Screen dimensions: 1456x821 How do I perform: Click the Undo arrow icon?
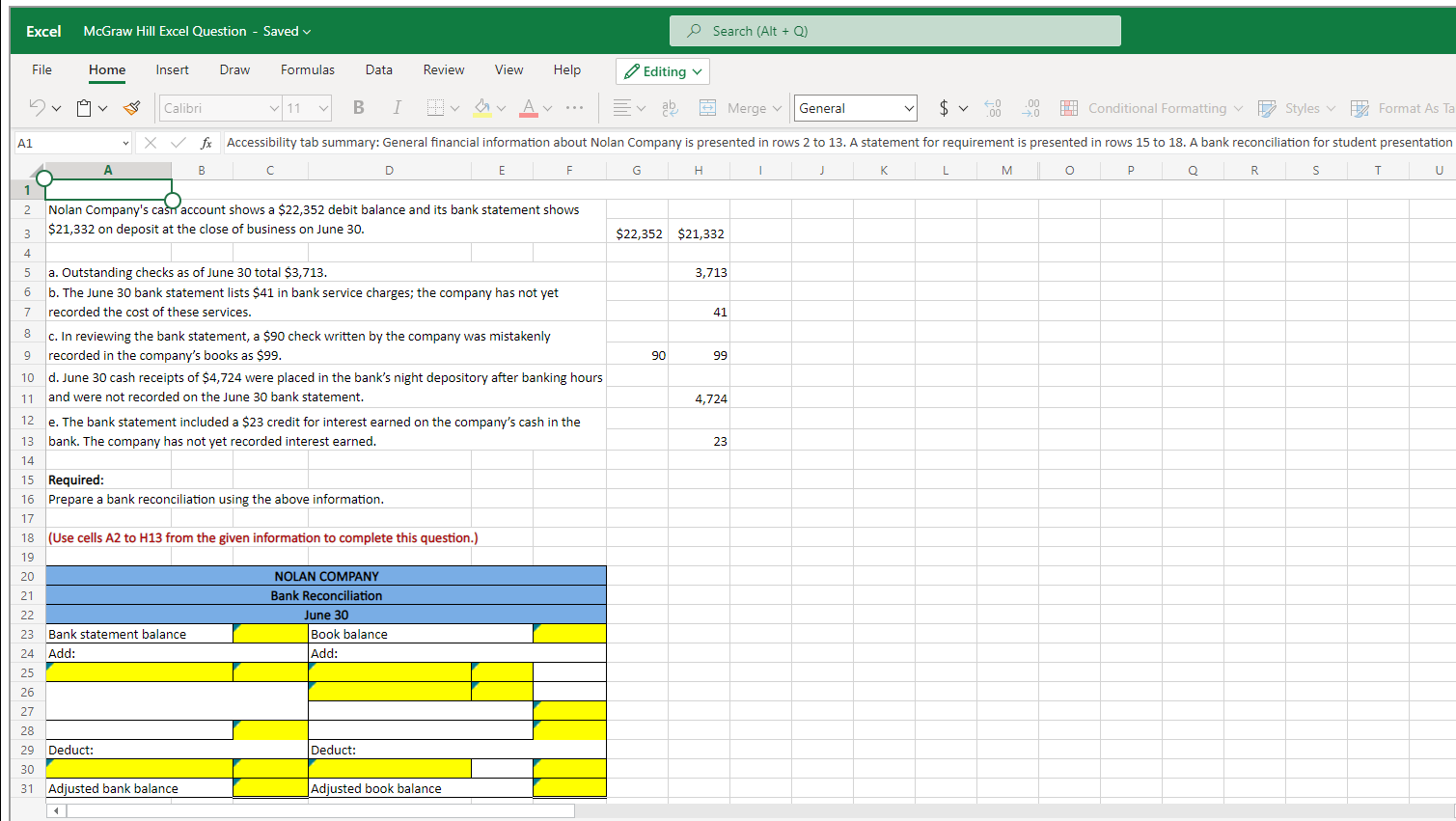38,108
